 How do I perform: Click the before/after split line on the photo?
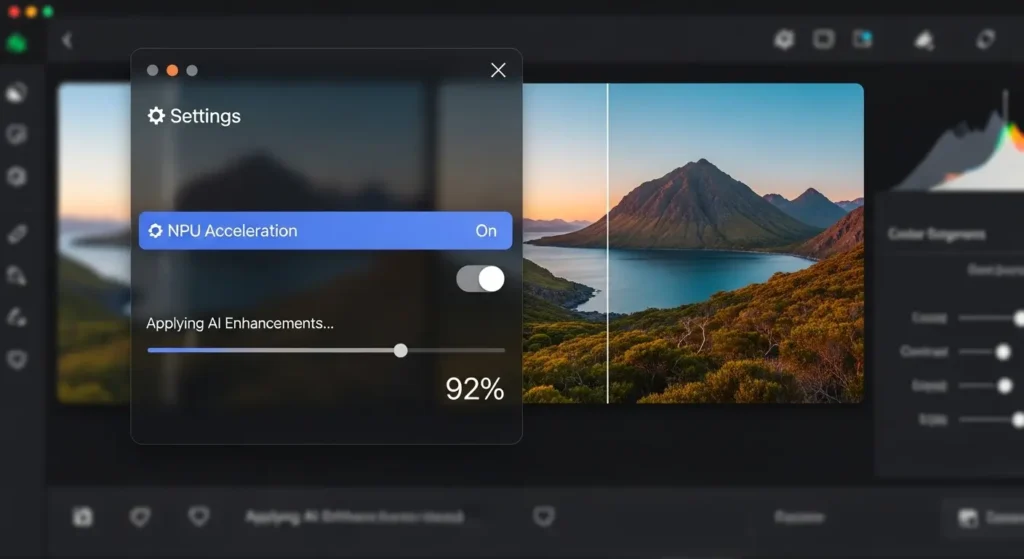(608, 243)
